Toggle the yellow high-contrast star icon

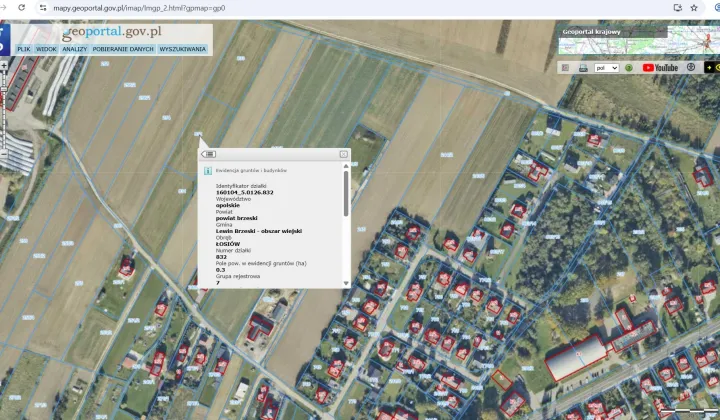tap(709, 68)
